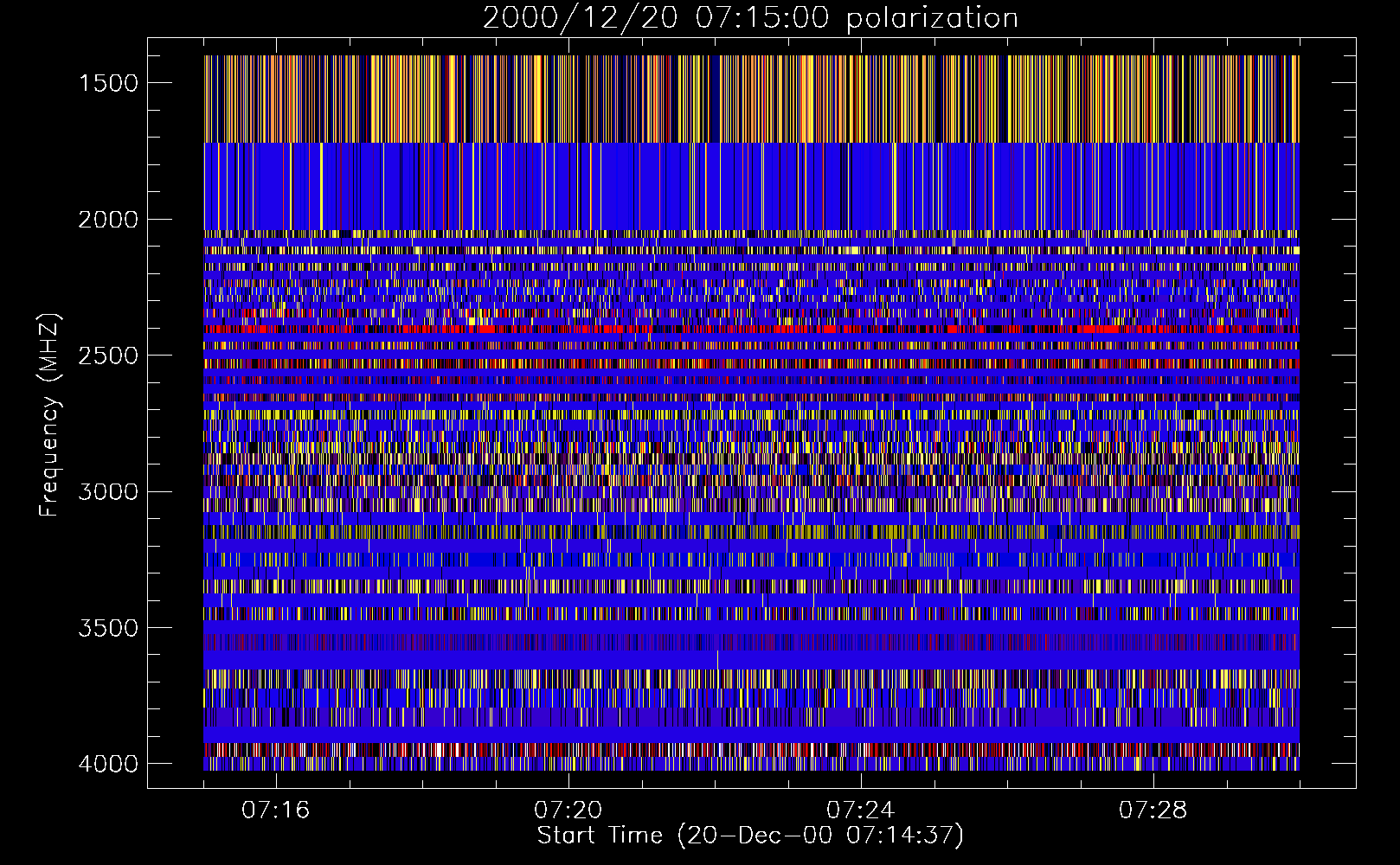
Task: Select the 2500 frequency tick label
Action: [108, 356]
